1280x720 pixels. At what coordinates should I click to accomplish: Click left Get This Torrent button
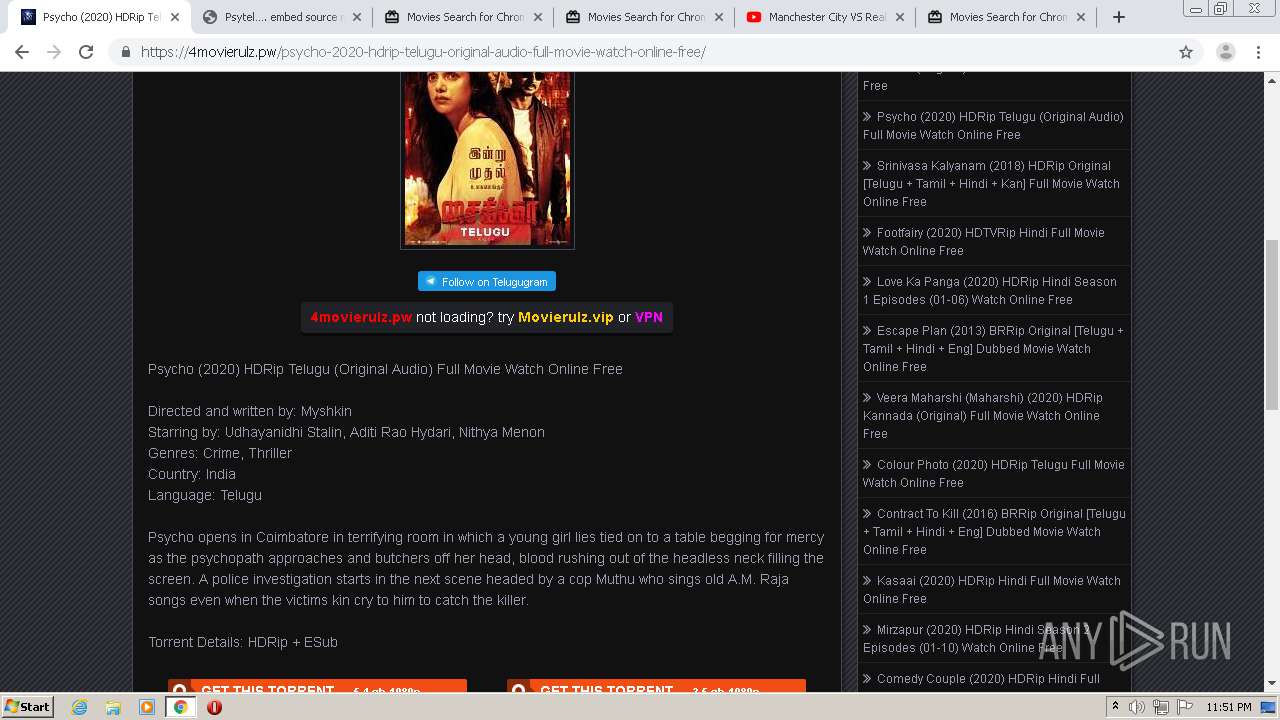tap(317, 687)
